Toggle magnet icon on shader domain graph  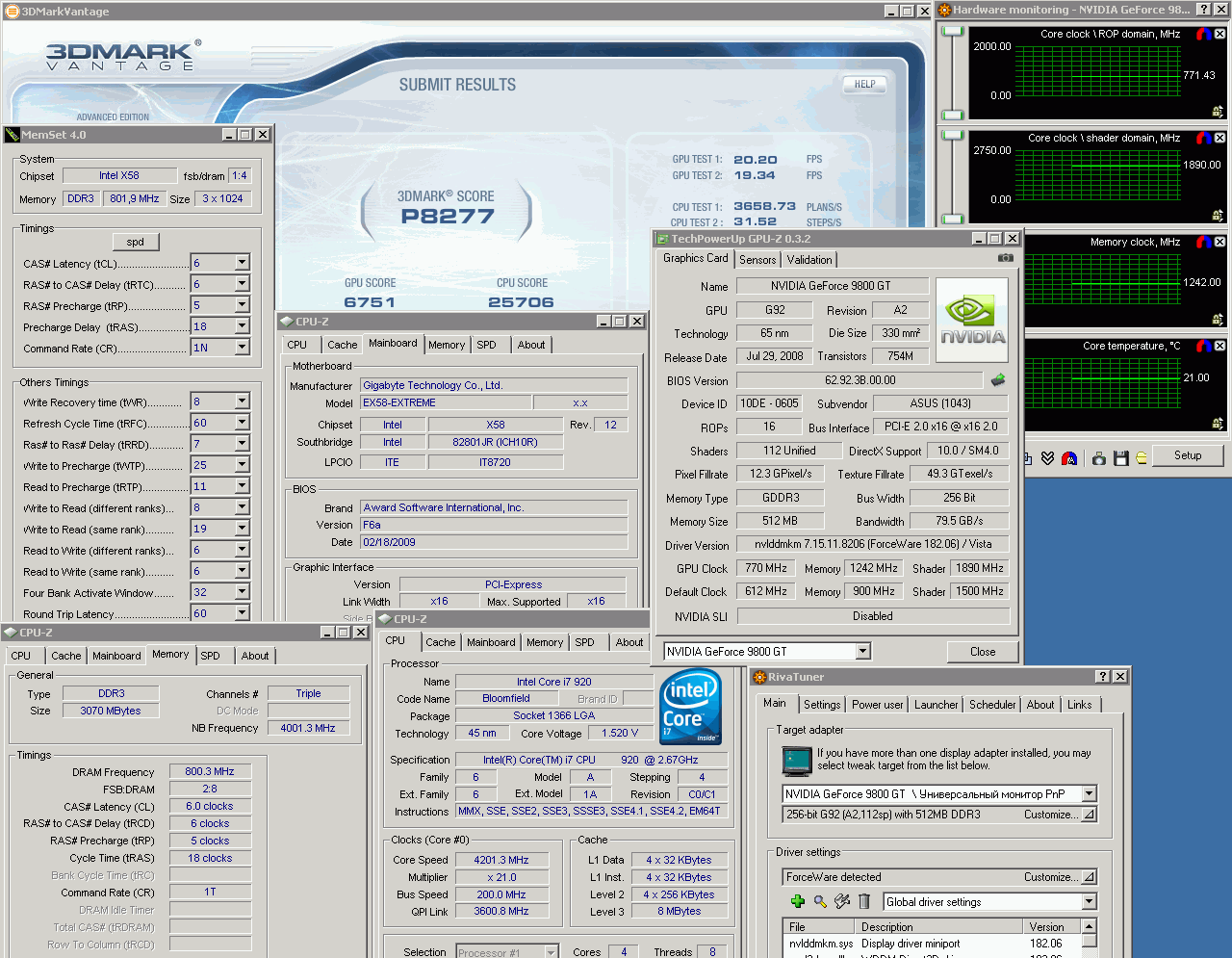[1203, 138]
